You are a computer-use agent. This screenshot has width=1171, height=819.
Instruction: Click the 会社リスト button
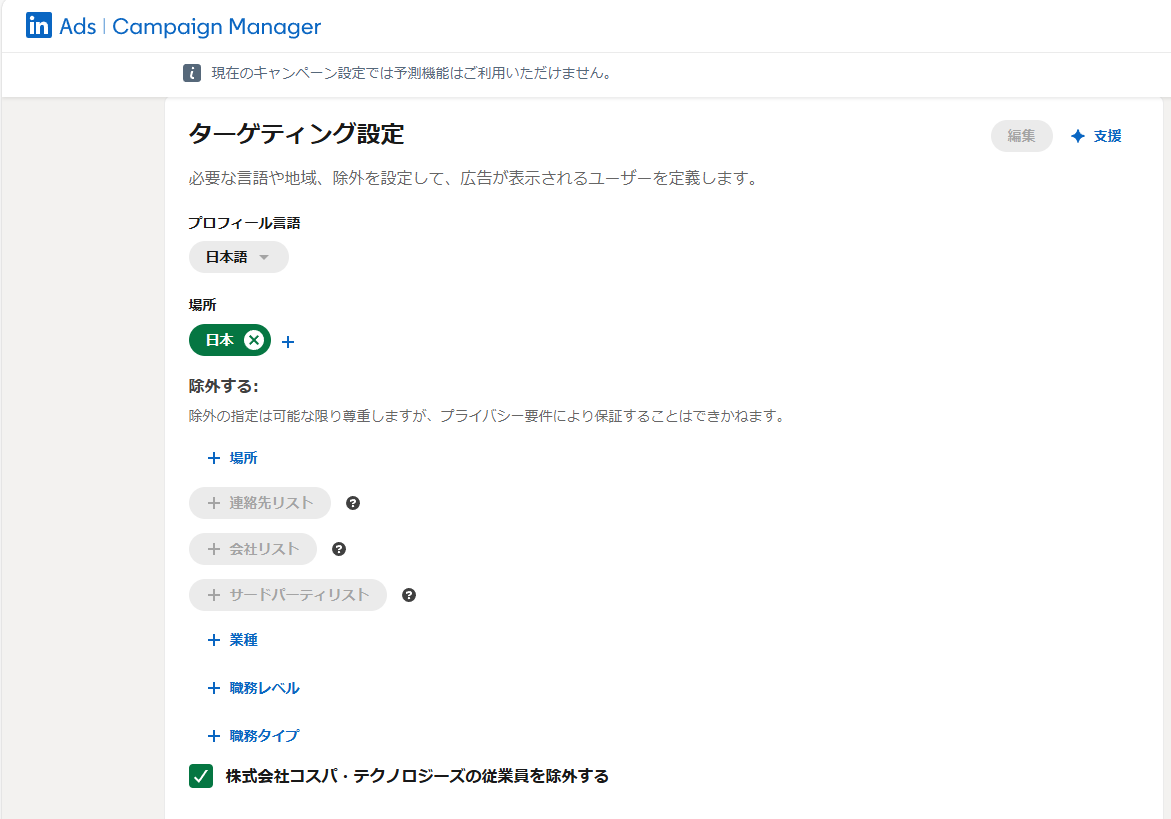[252, 549]
